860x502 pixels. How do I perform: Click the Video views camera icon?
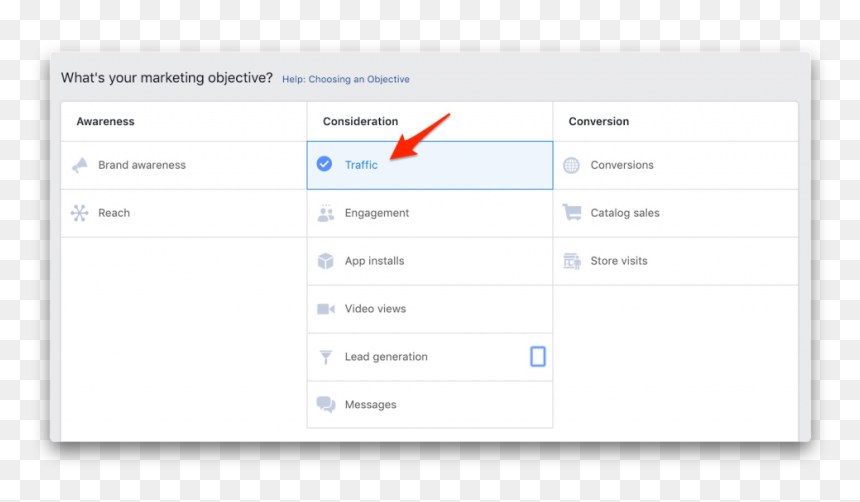coord(326,309)
